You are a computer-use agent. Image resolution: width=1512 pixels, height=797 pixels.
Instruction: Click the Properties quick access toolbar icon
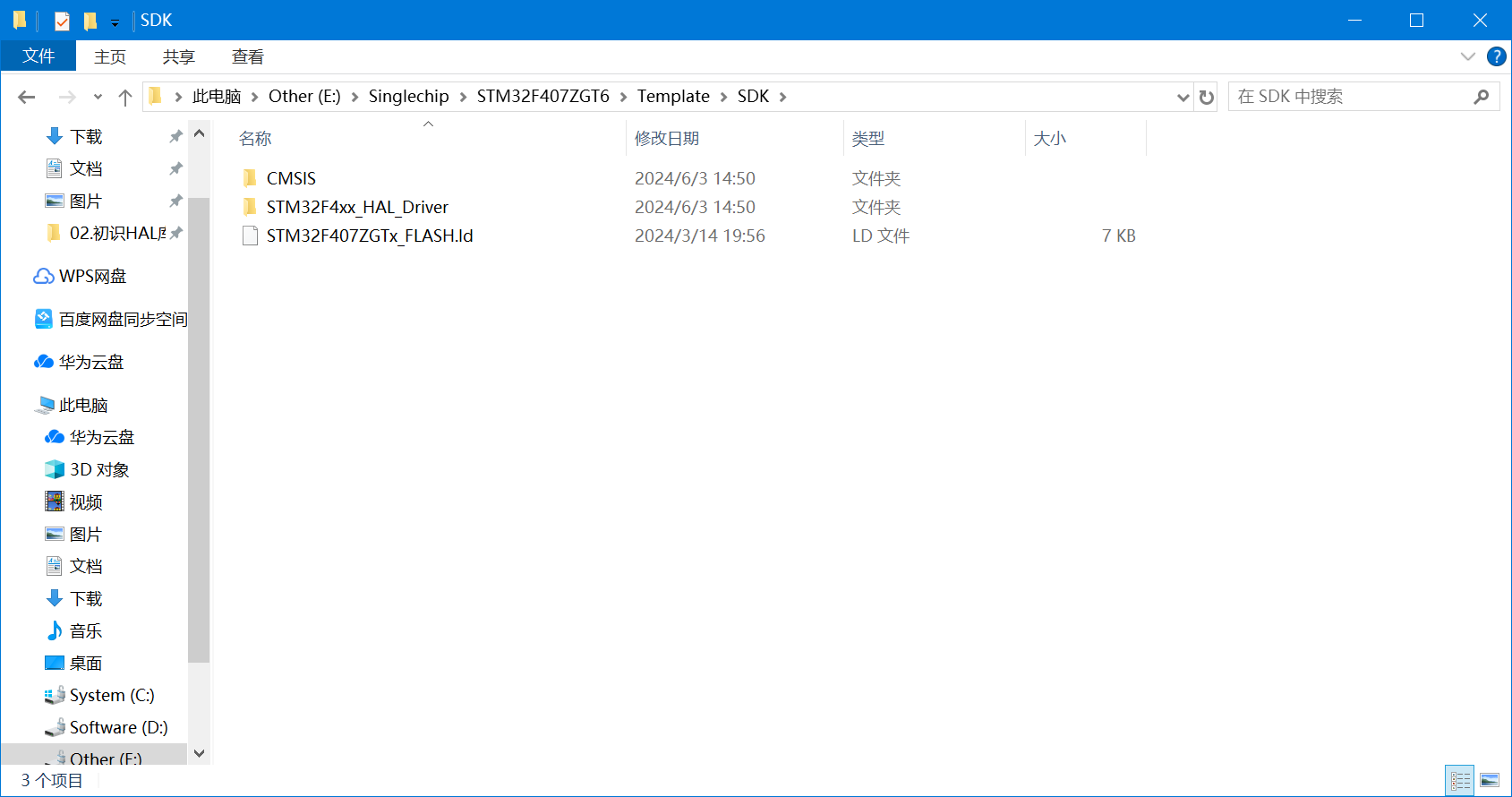coord(62,20)
